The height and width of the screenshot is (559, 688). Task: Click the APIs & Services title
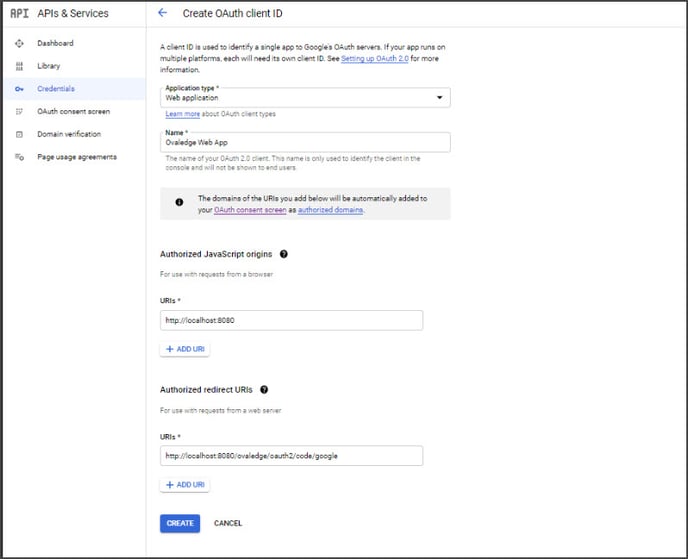point(73,14)
